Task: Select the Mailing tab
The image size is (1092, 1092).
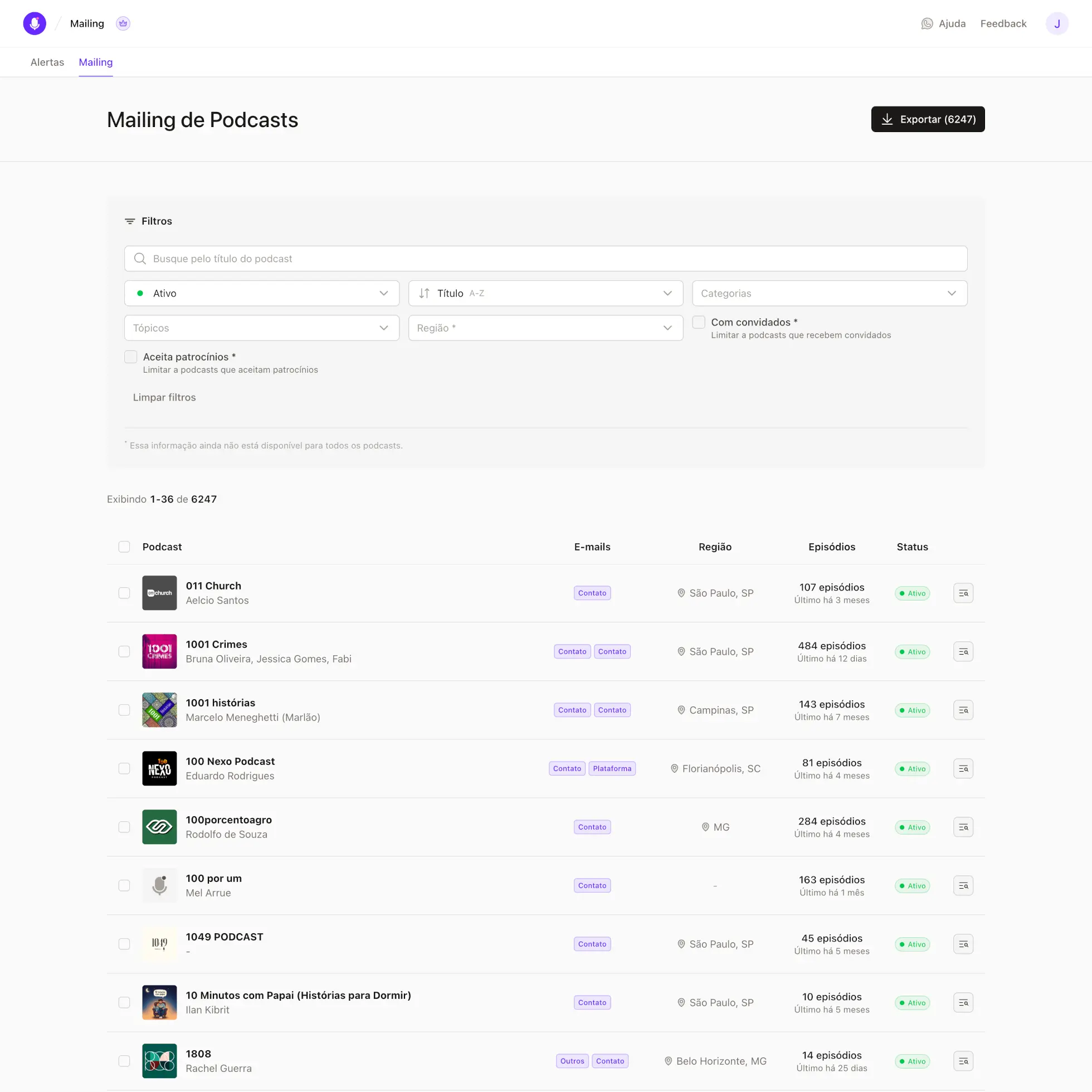Action: click(x=95, y=62)
